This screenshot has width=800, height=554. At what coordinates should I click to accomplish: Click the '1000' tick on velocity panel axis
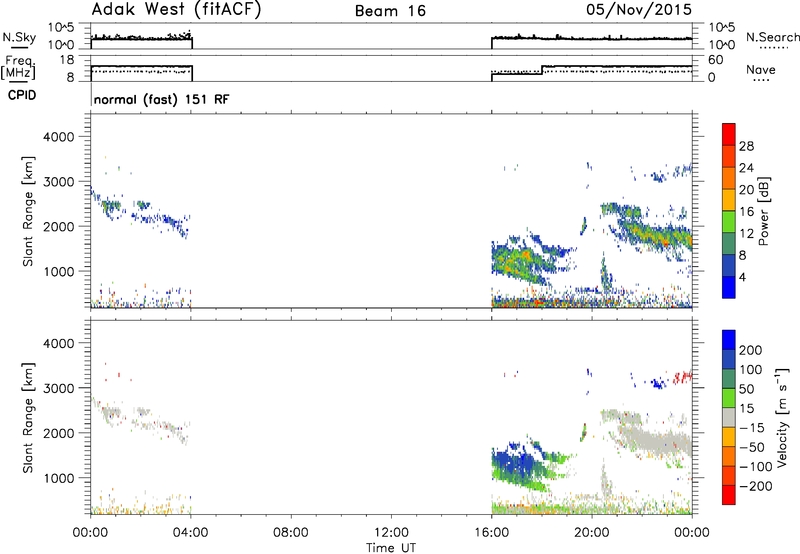(x=58, y=478)
